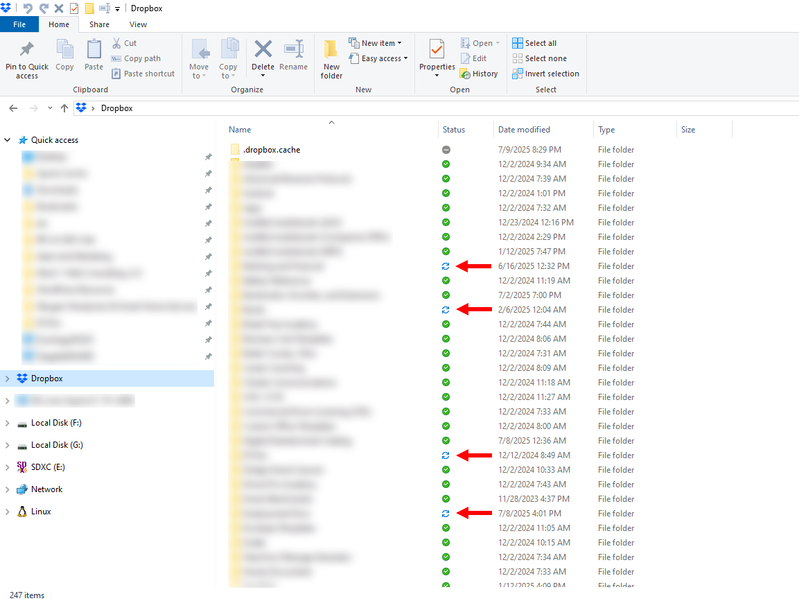Open SDXC (E:) card drive
The width and height of the screenshot is (799, 599).
[x=48, y=467]
